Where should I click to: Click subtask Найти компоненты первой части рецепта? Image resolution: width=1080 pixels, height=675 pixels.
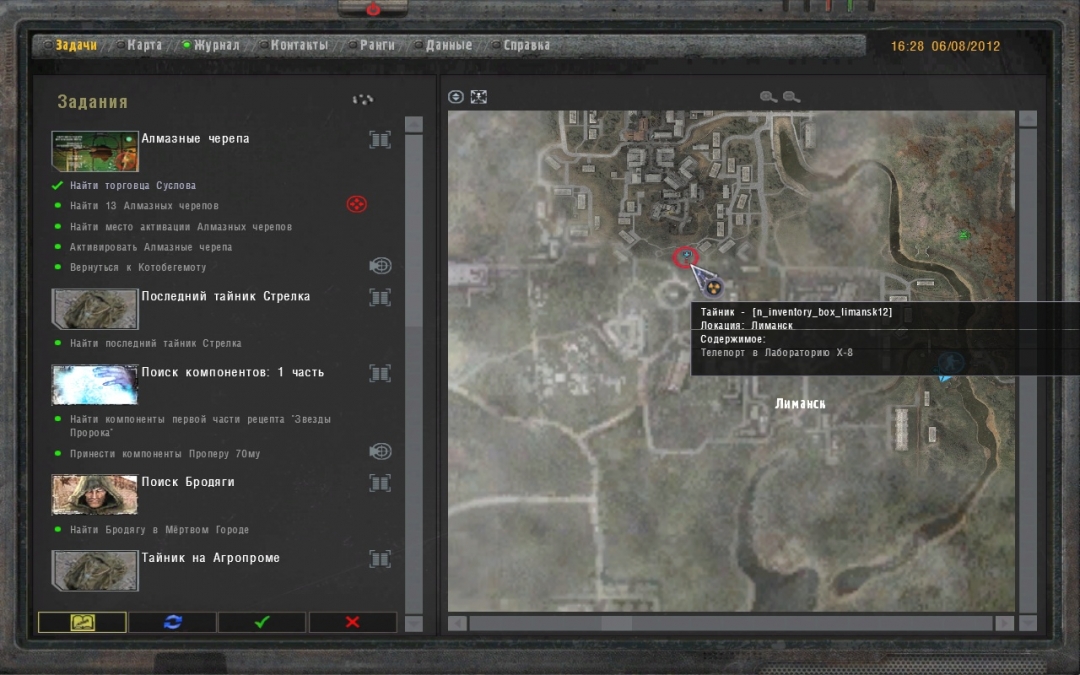(200, 426)
